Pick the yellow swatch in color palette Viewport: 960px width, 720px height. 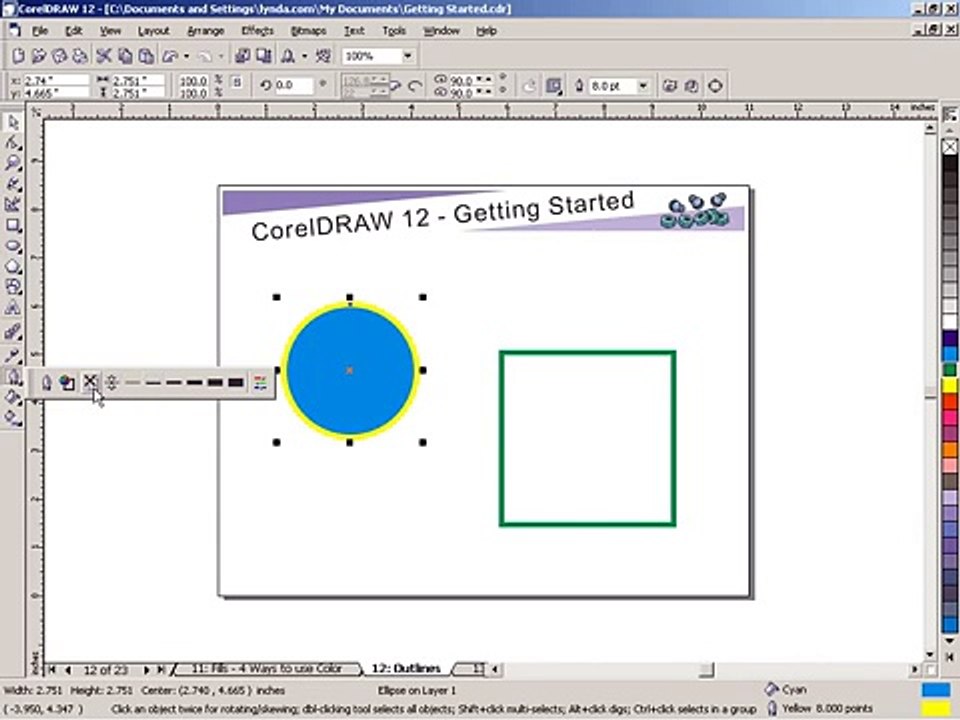click(x=950, y=386)
